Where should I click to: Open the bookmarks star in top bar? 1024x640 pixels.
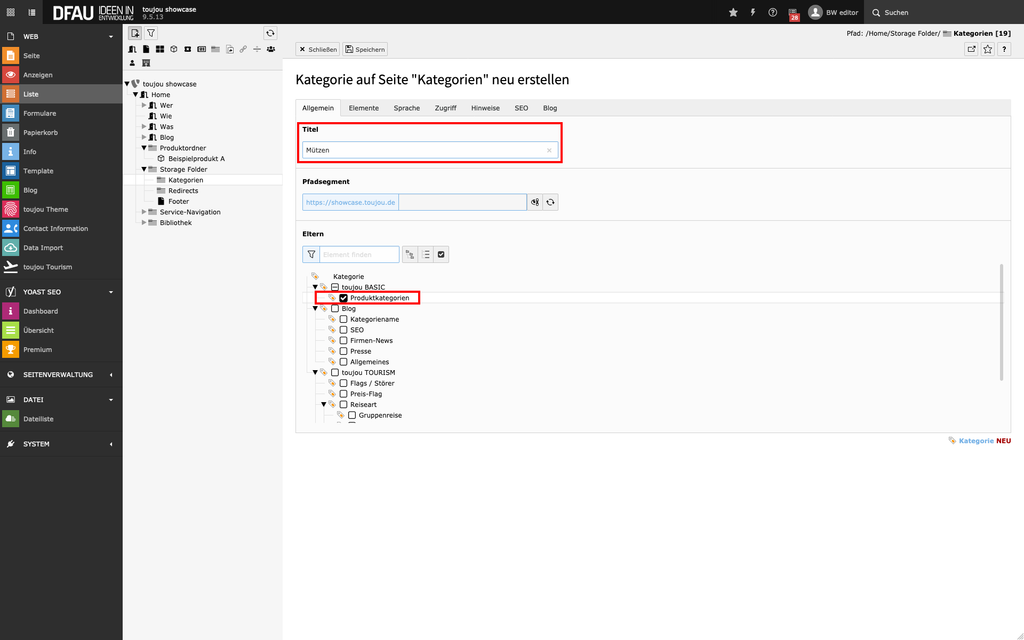click(x=733, y=12)
